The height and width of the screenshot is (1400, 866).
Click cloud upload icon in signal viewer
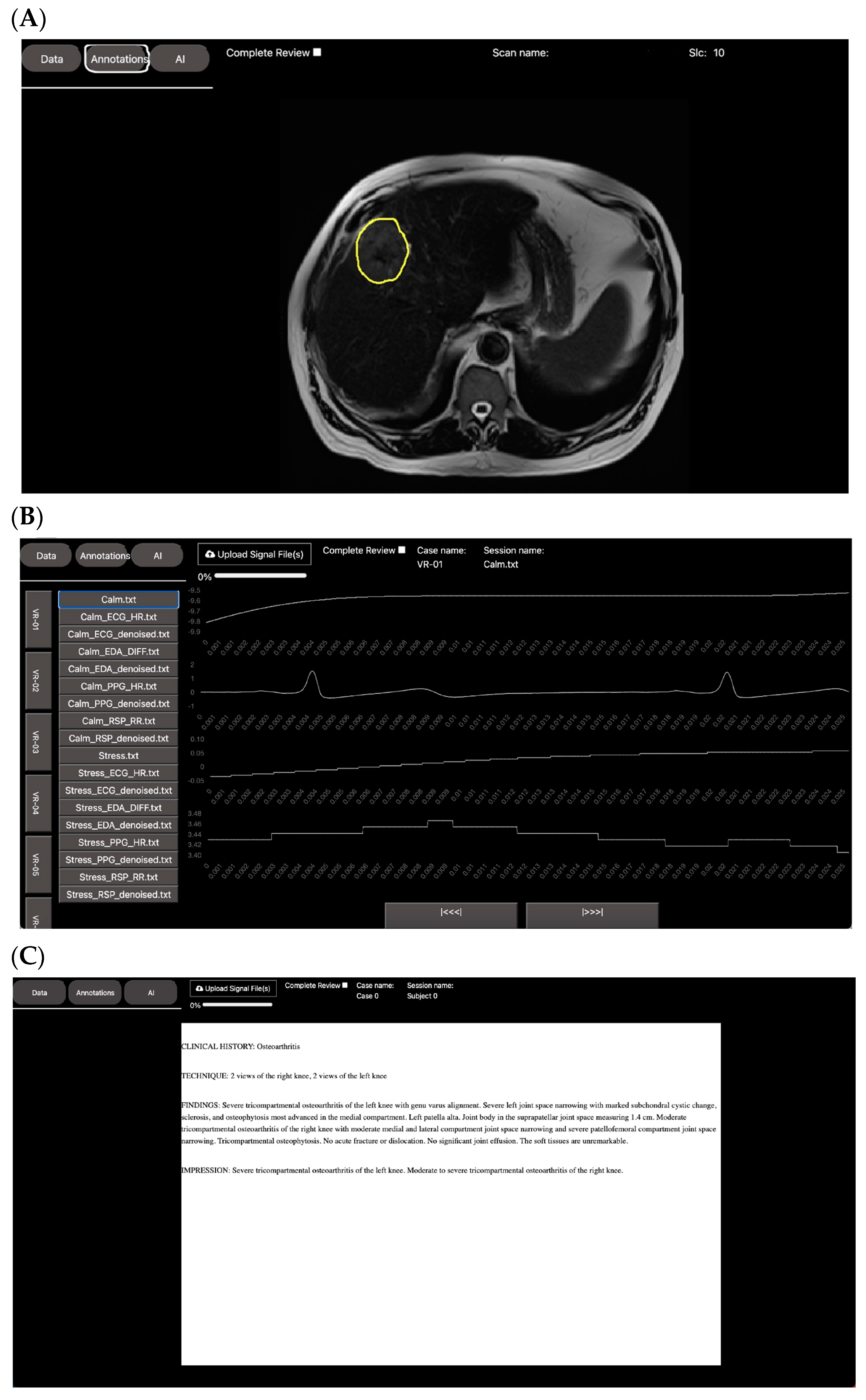pyautogui.click(x=210, y=554)
